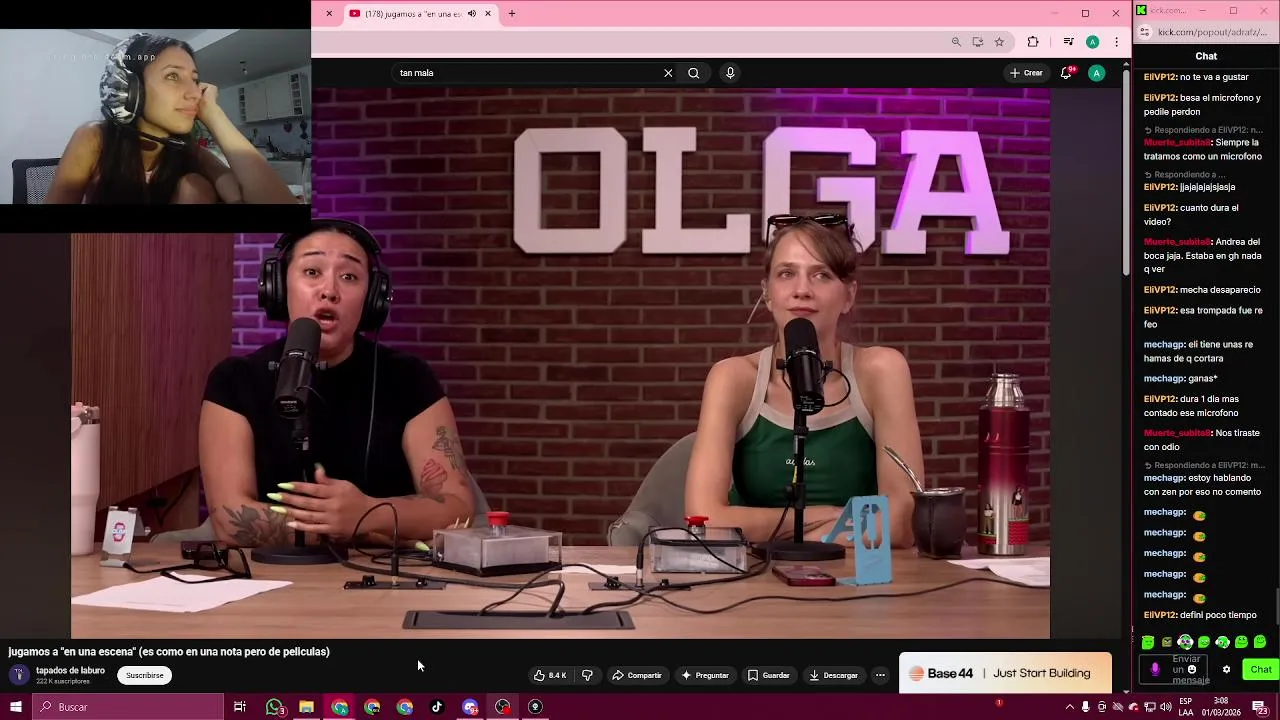Click the Crear button on YouTube
This screenshot has width=1280, height=720.
point(1026,73)
